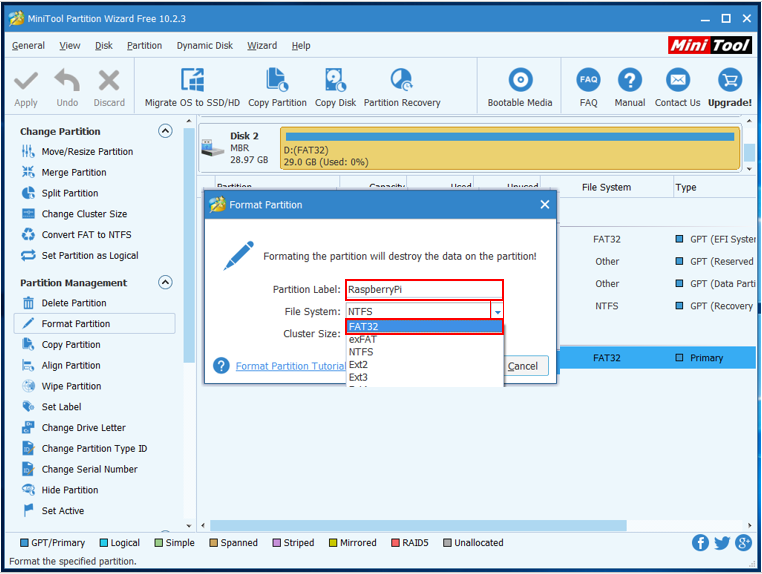Viewport: 762px width, 574px height.
Task: Select NTFS option in dropdown list
Action: pos(424,352)
